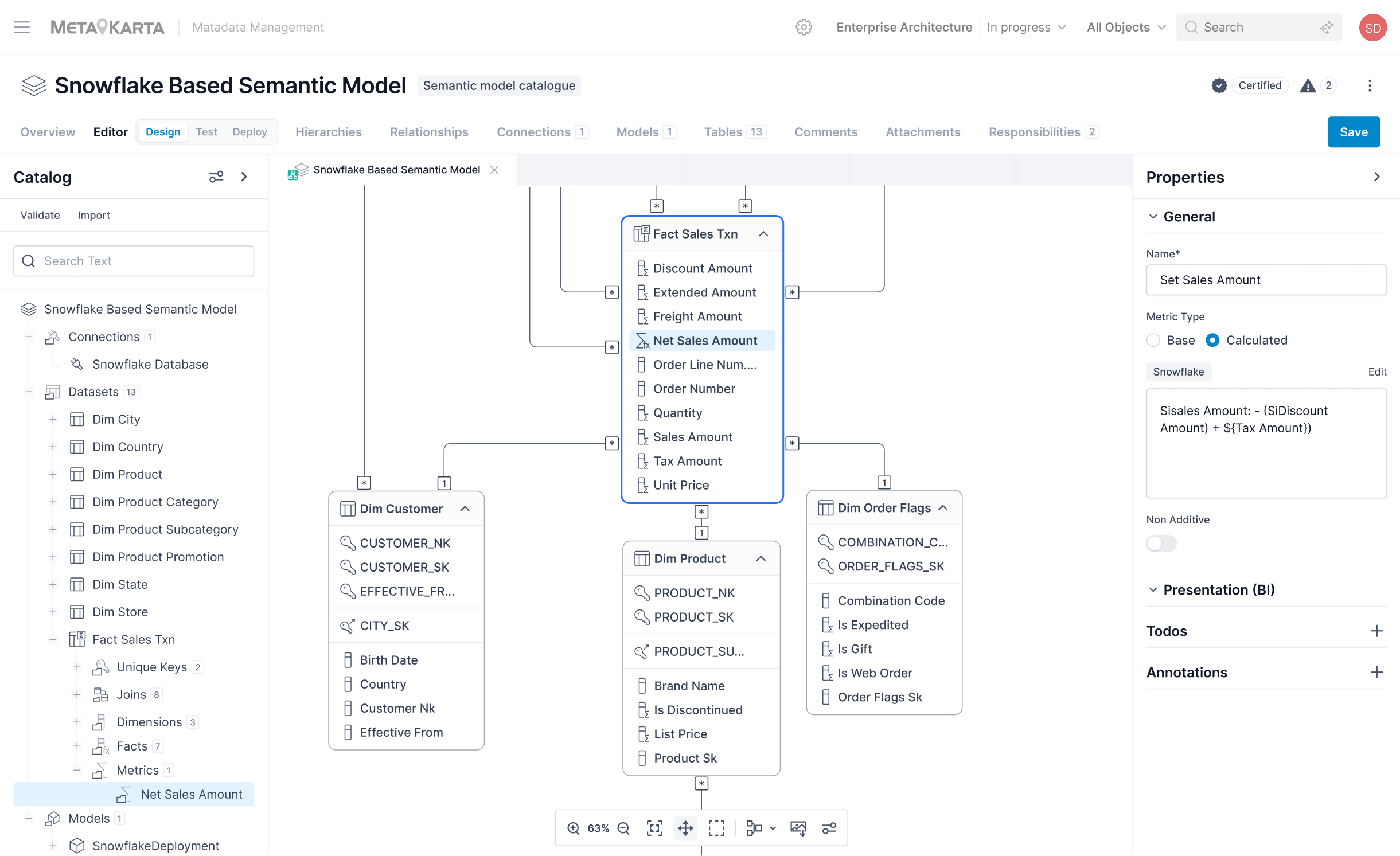Focus the Catalog Search Text field
Viewport: 1400px width, 856px height.
pyautogui.click(x=134, y=261)
